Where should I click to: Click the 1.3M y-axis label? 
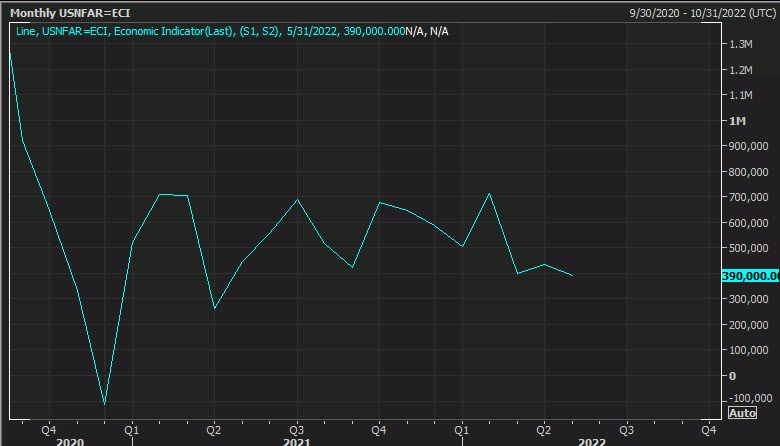pyautogui.click(x=741, y=44)
